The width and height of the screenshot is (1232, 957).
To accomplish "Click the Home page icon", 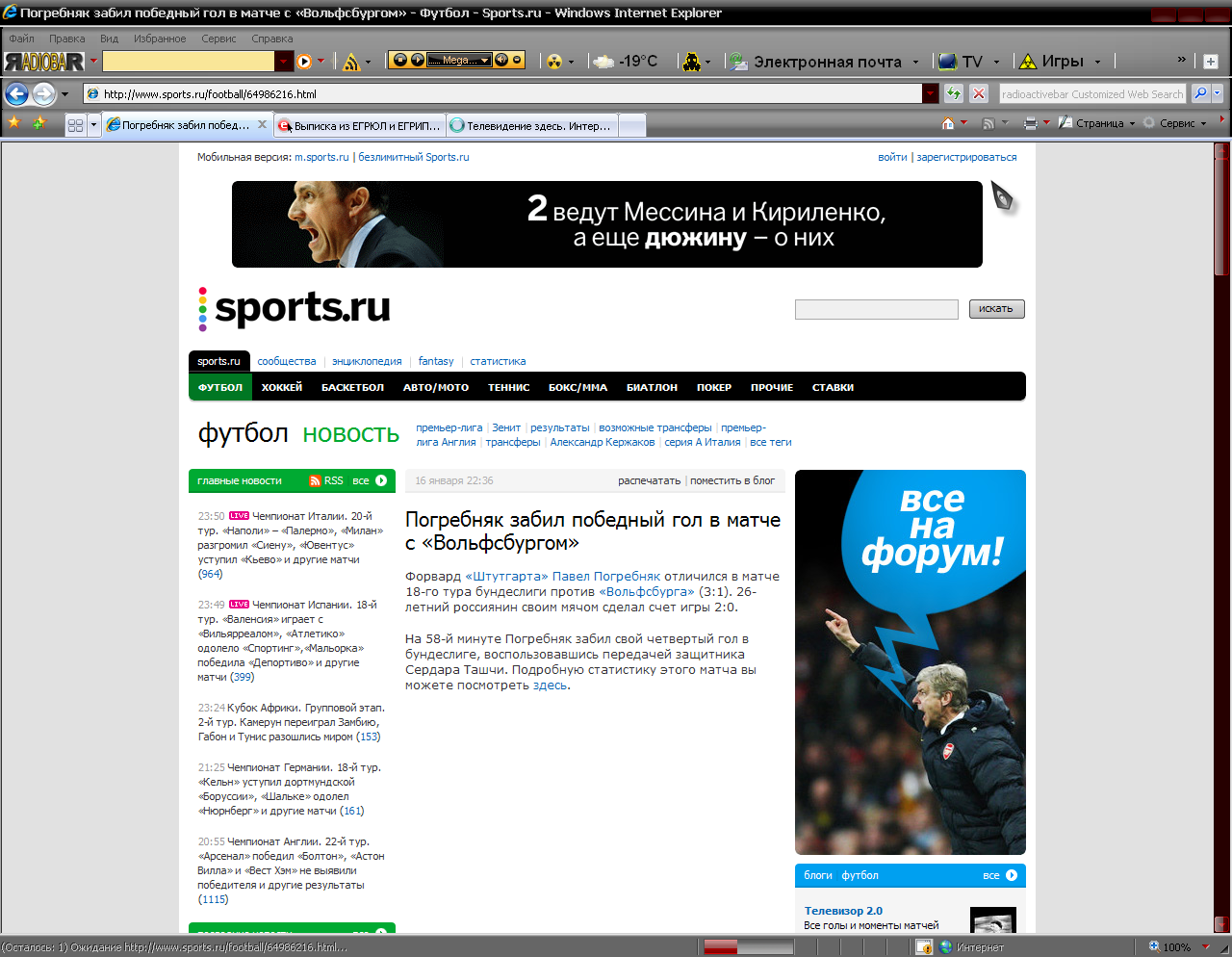I will coord(948,123).
